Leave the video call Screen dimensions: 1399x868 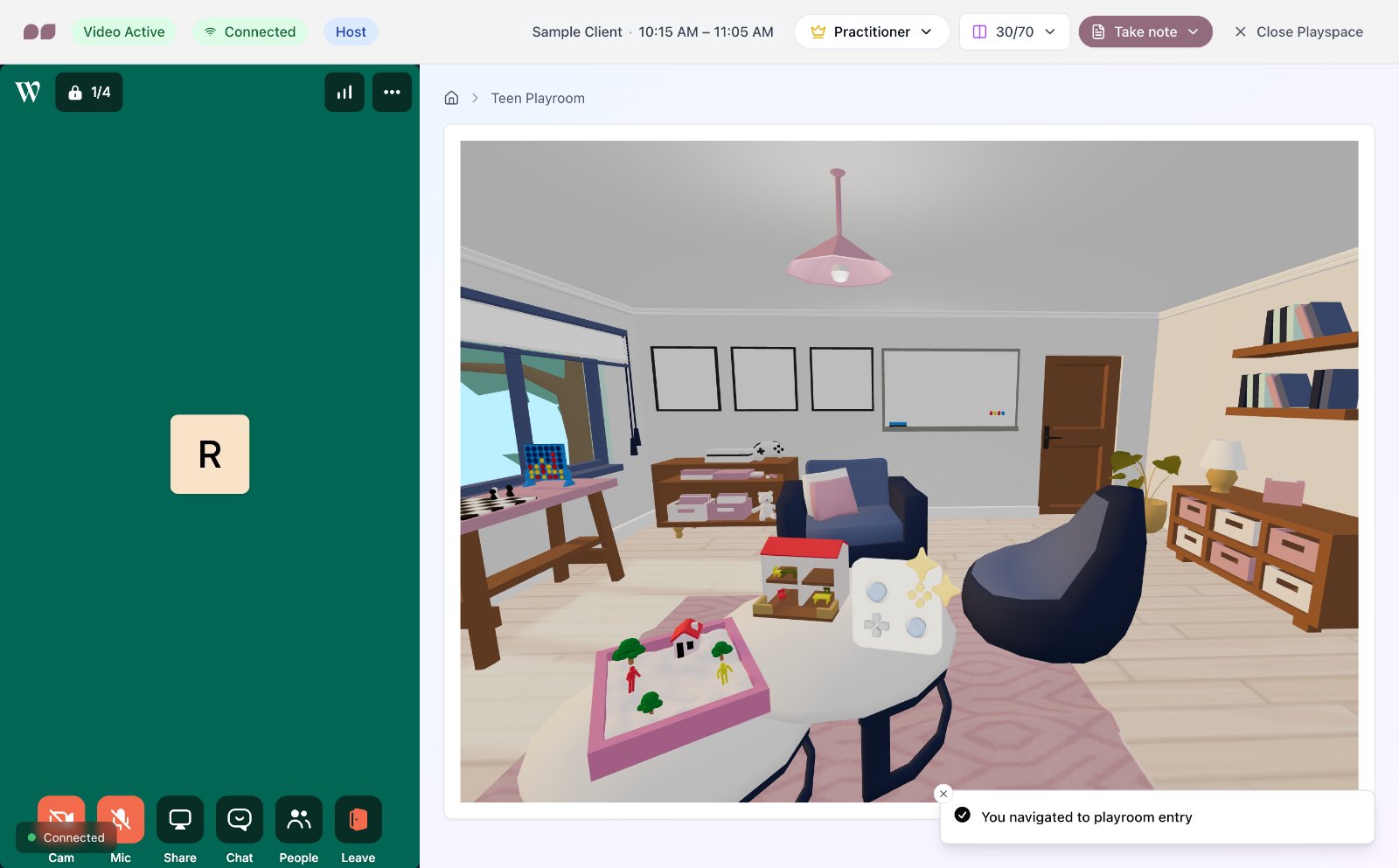point(358,819)
